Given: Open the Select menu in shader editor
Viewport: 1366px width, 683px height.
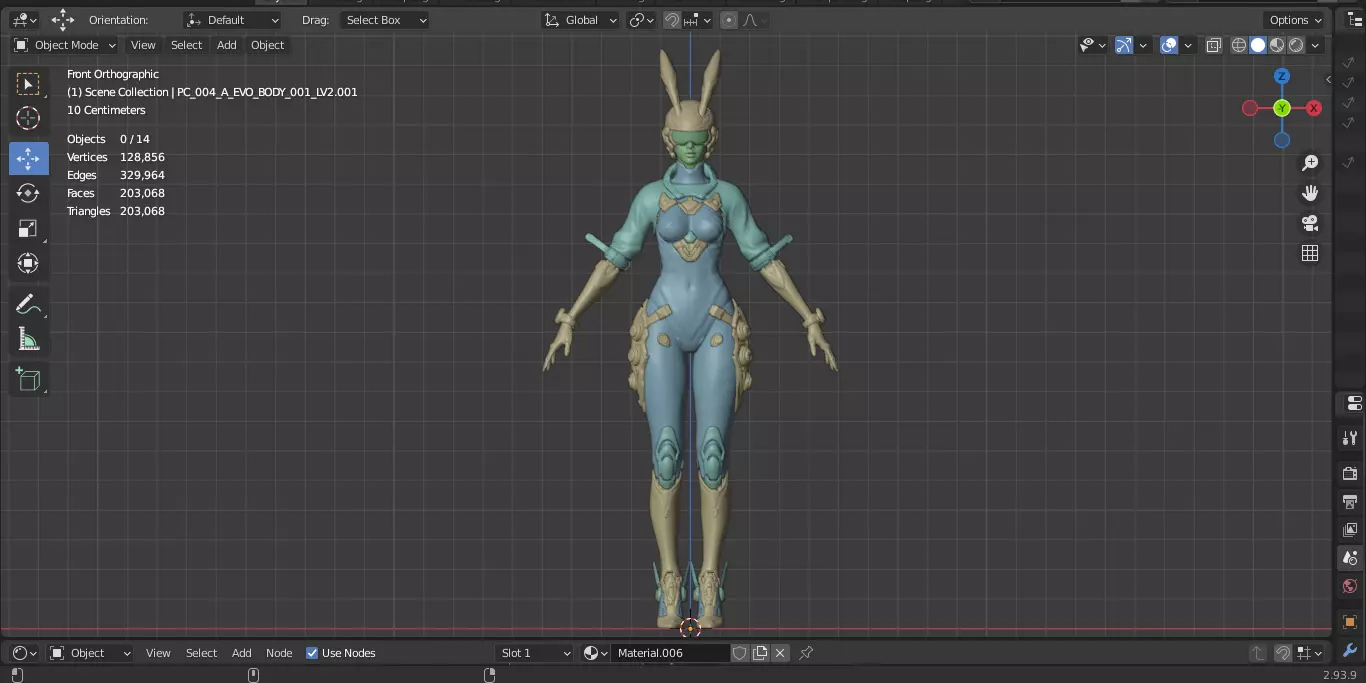Looking at the screenshot, I should click(201, 653).
